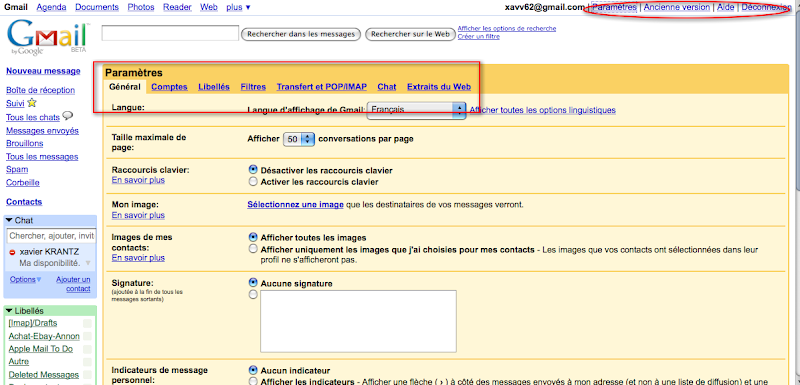Open the Filtres tab

pos(253,87)
